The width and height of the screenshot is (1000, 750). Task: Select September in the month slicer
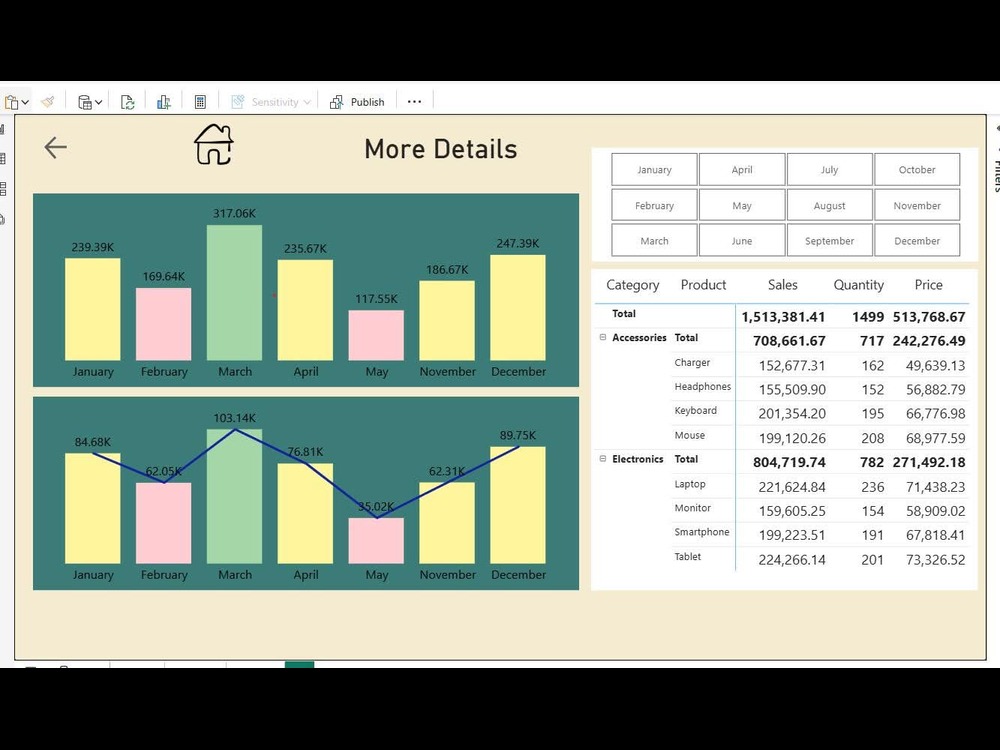[x=829, y=241]
